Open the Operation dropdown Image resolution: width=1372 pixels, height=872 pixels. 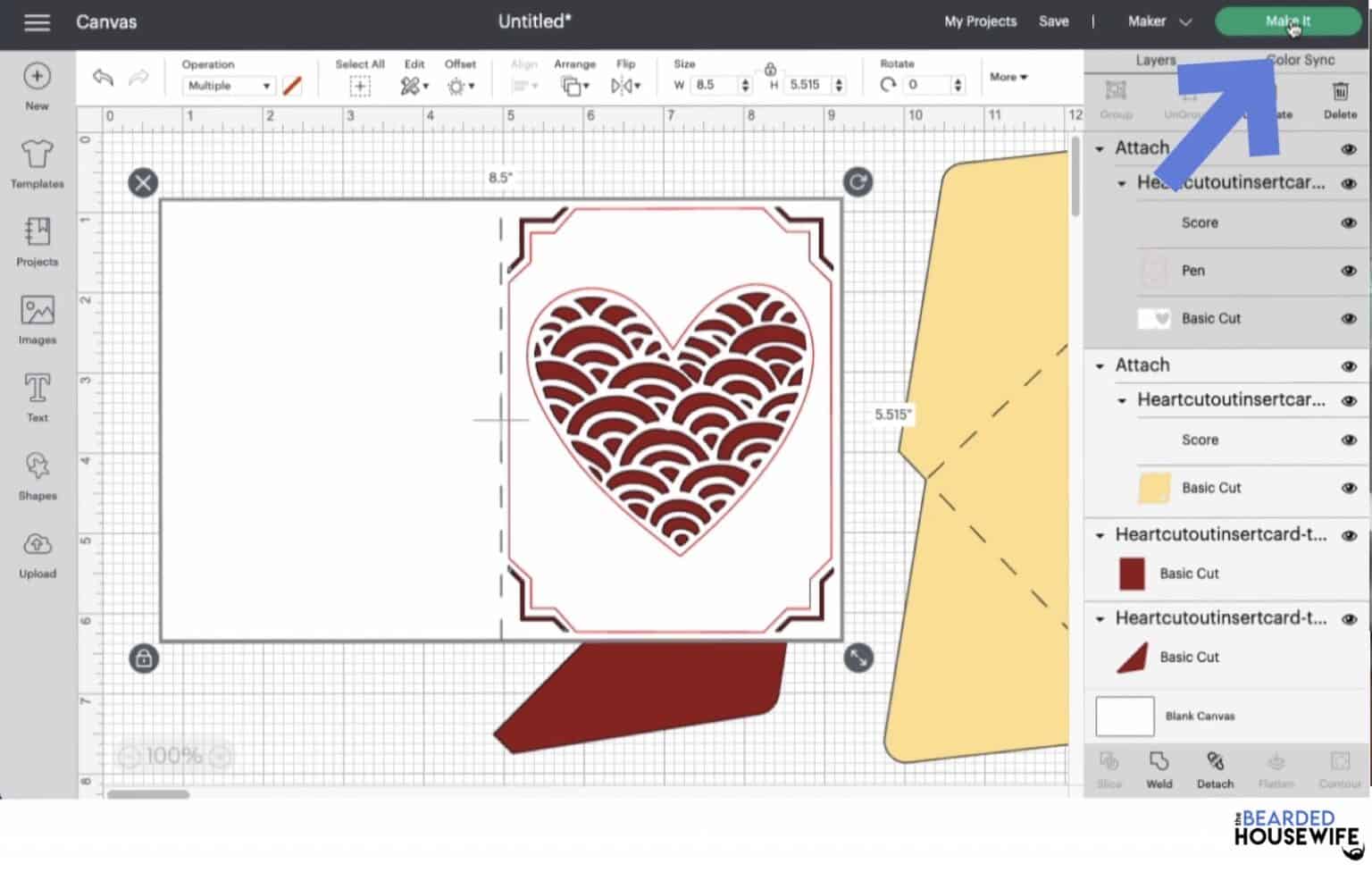[229, 86]
